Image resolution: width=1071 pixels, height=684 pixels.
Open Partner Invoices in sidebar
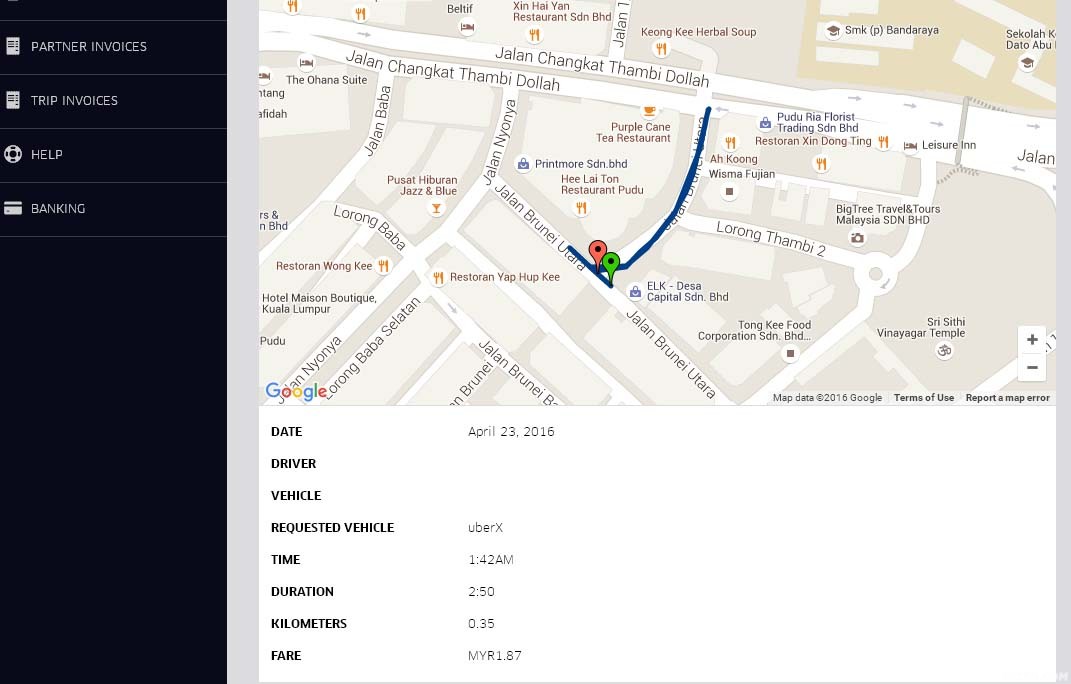point(88,47)
